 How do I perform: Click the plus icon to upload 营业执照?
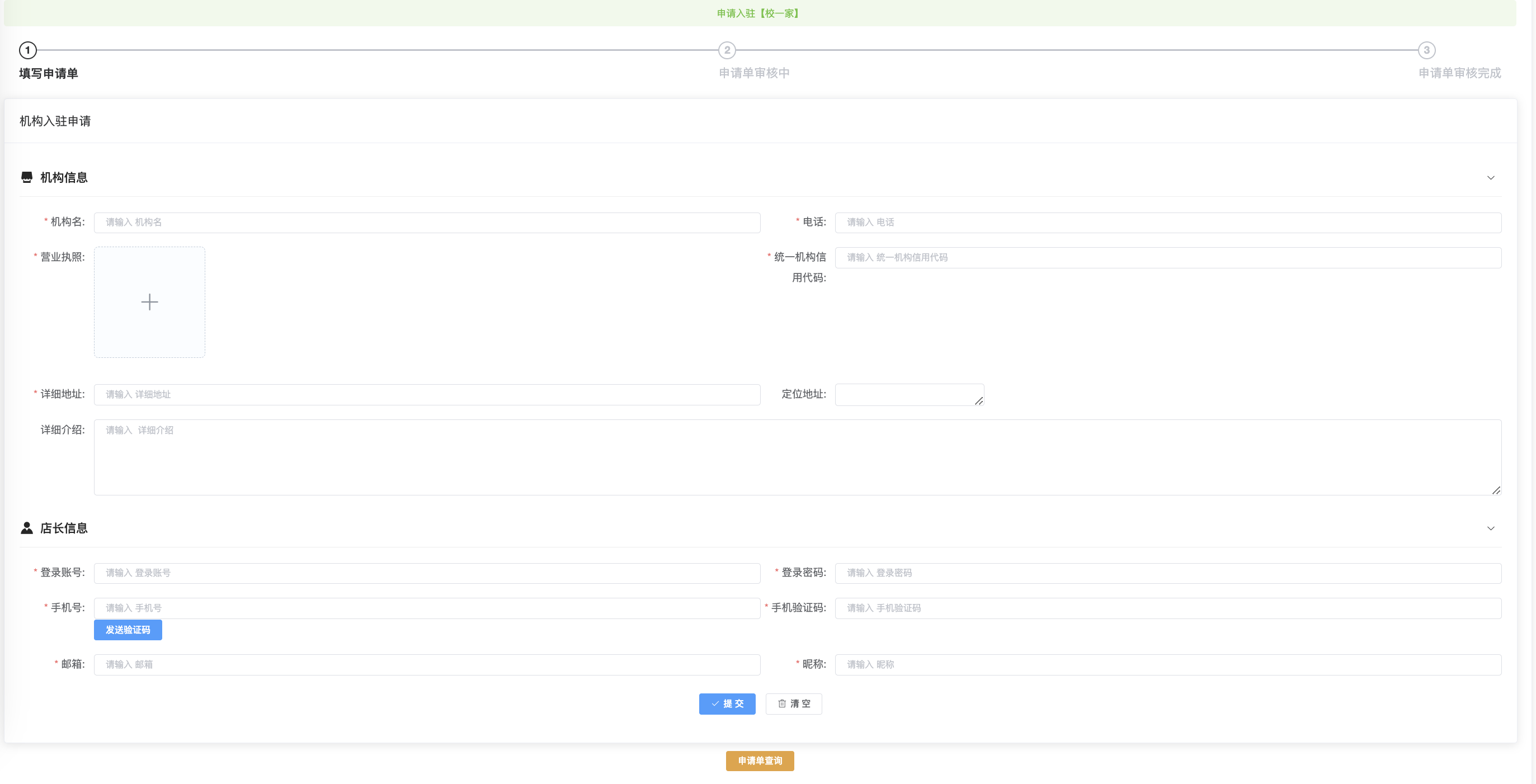click(x=149, y=301)
